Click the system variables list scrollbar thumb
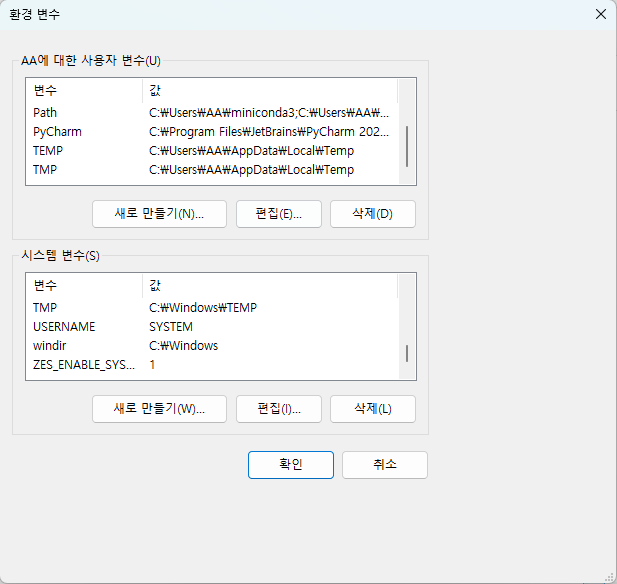Viewport: 617px width, 584px height. tap(407, 353)
